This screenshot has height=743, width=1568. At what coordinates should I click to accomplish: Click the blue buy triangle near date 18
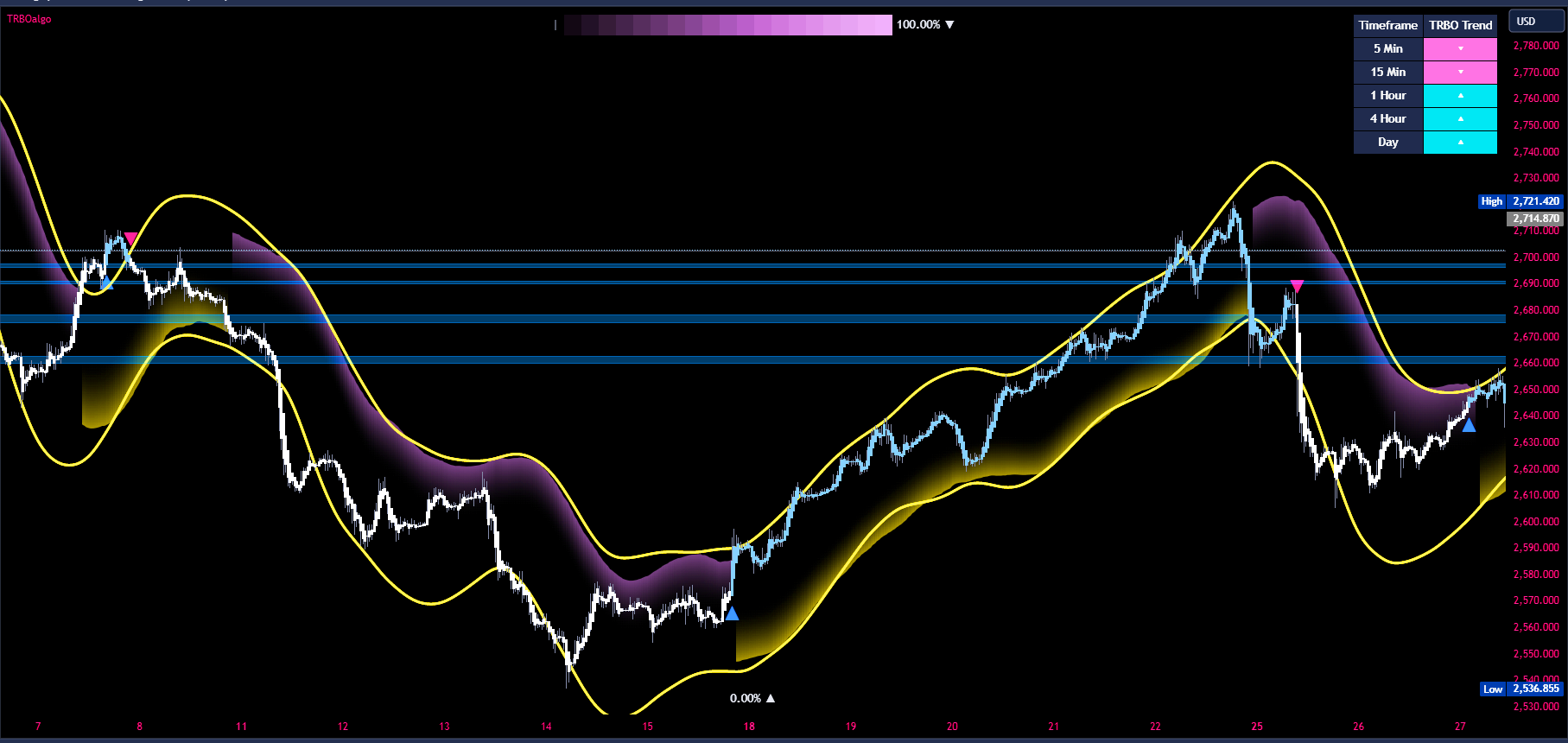732,613
